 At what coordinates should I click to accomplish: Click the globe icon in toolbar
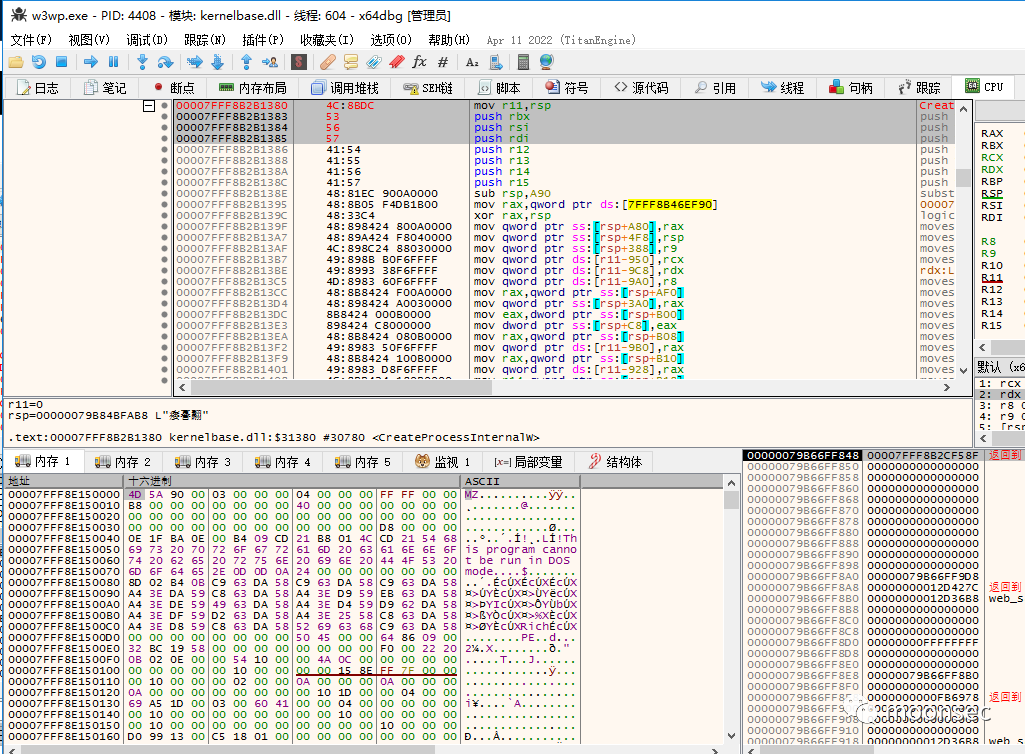(x=546, y=62)
